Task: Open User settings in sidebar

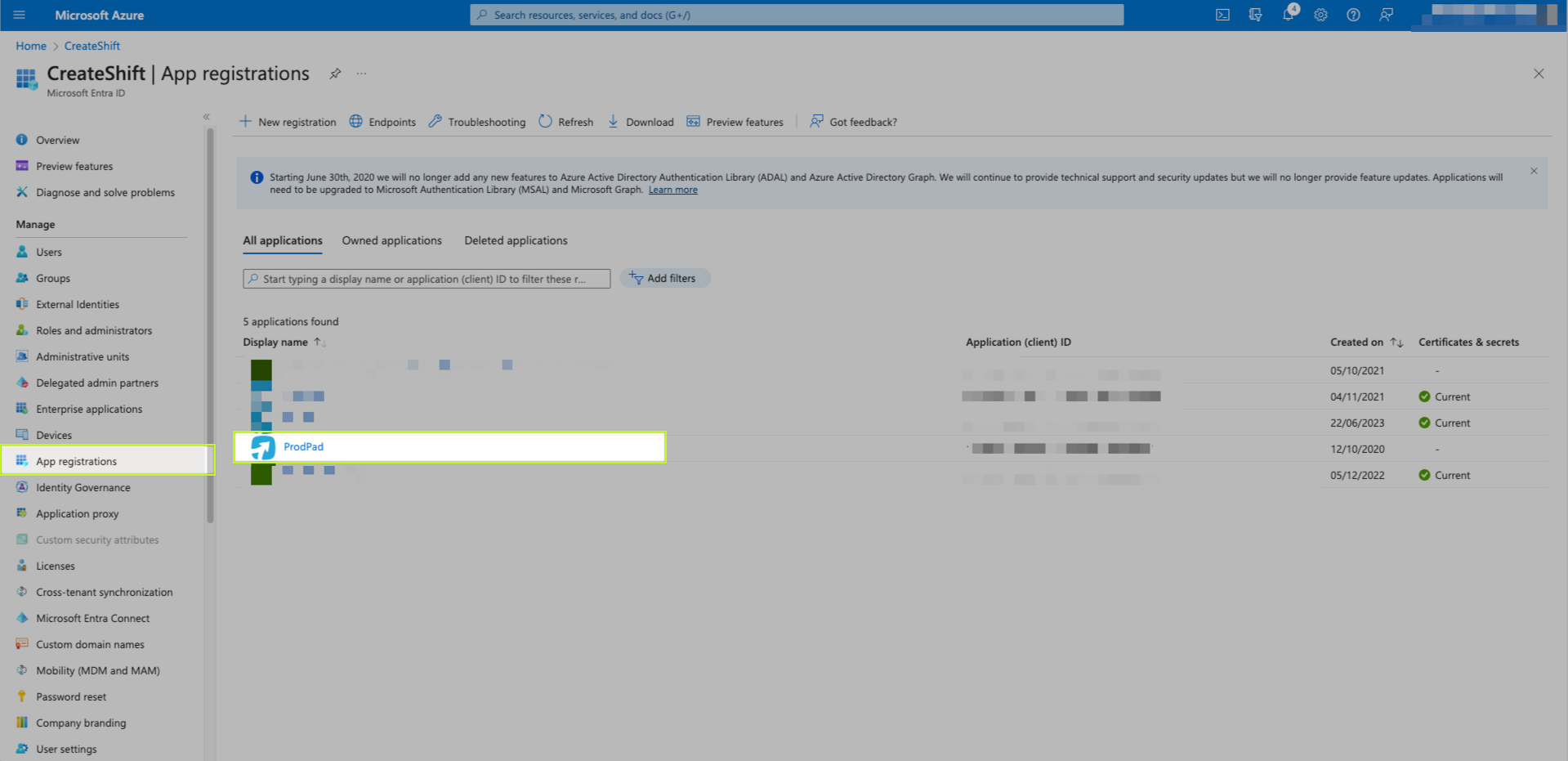Action: click(x=65, y=749)
